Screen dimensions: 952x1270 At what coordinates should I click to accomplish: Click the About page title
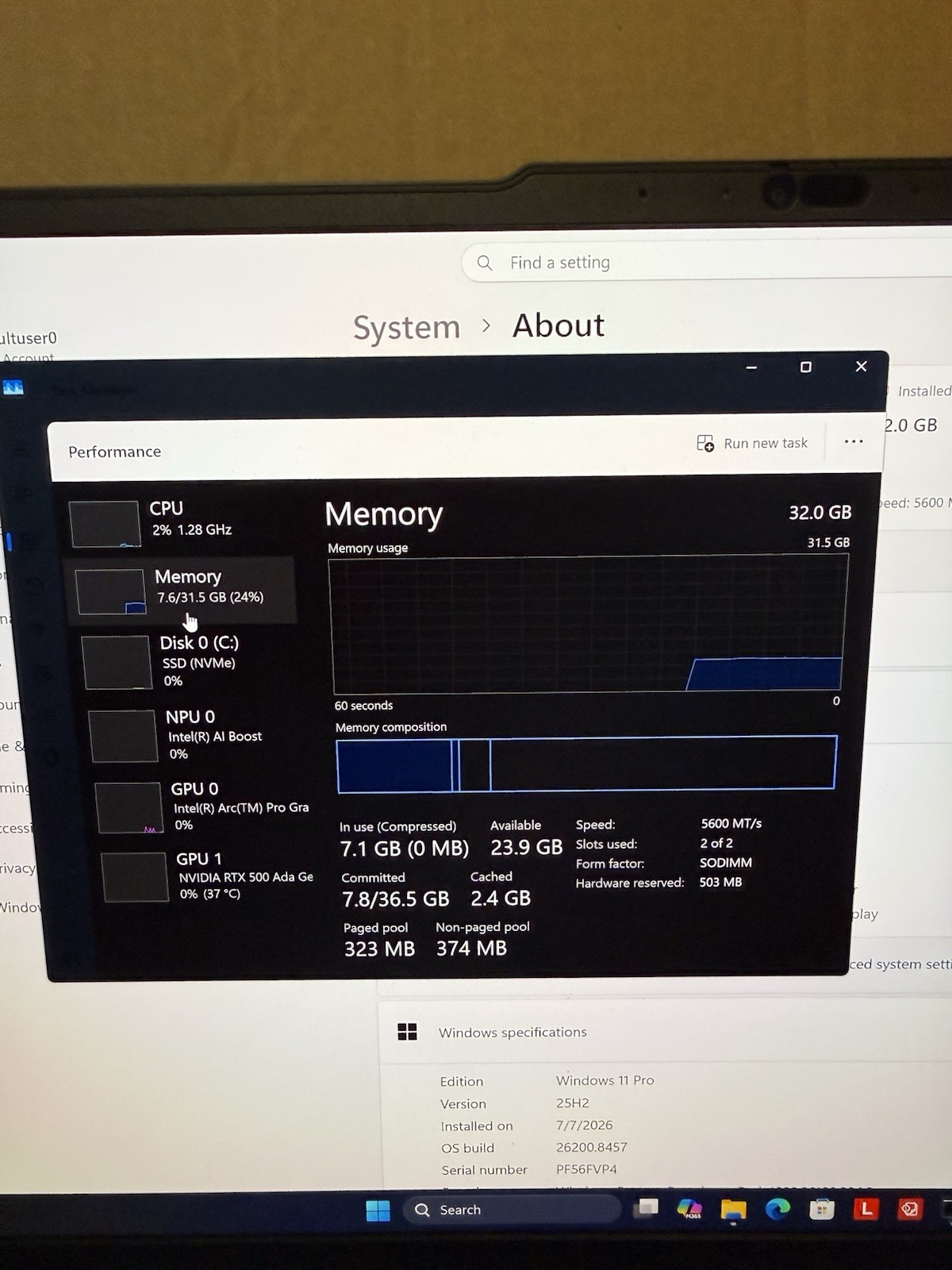(x=559, y=325)
